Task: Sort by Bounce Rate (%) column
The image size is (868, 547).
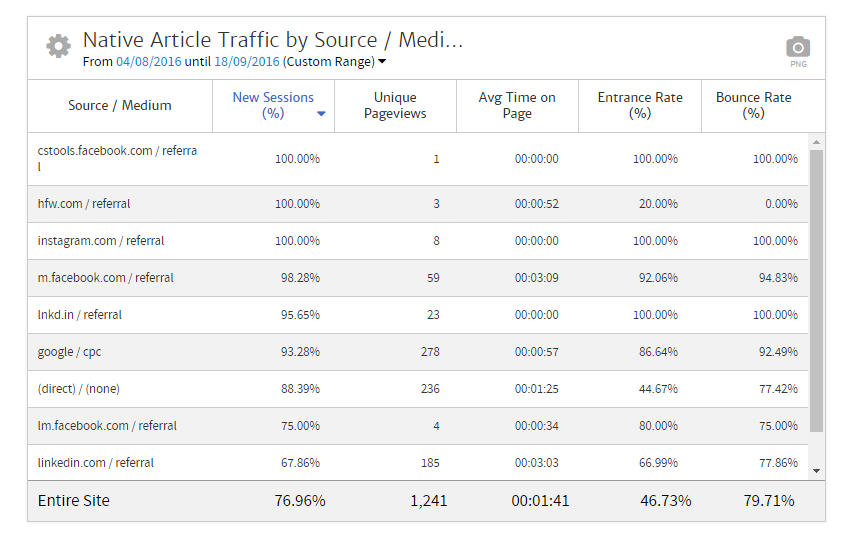Action: [753, 105]
